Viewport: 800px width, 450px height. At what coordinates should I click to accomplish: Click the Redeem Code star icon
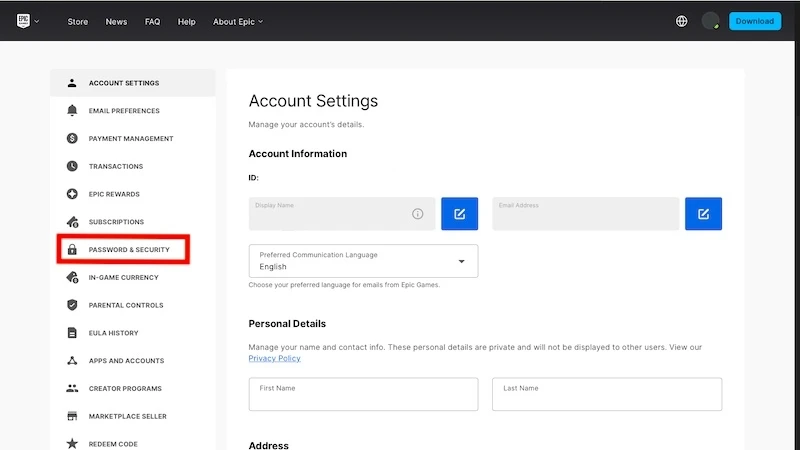click(x=72, y=443)
